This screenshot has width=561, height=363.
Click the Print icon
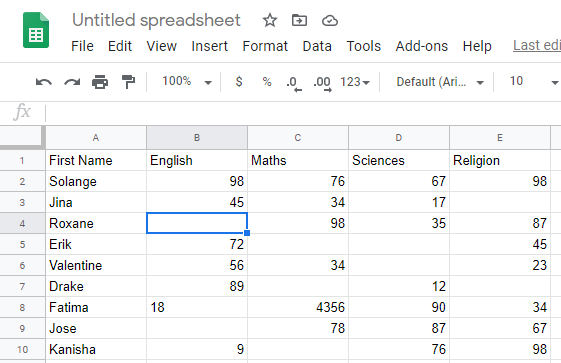point(100,82)
